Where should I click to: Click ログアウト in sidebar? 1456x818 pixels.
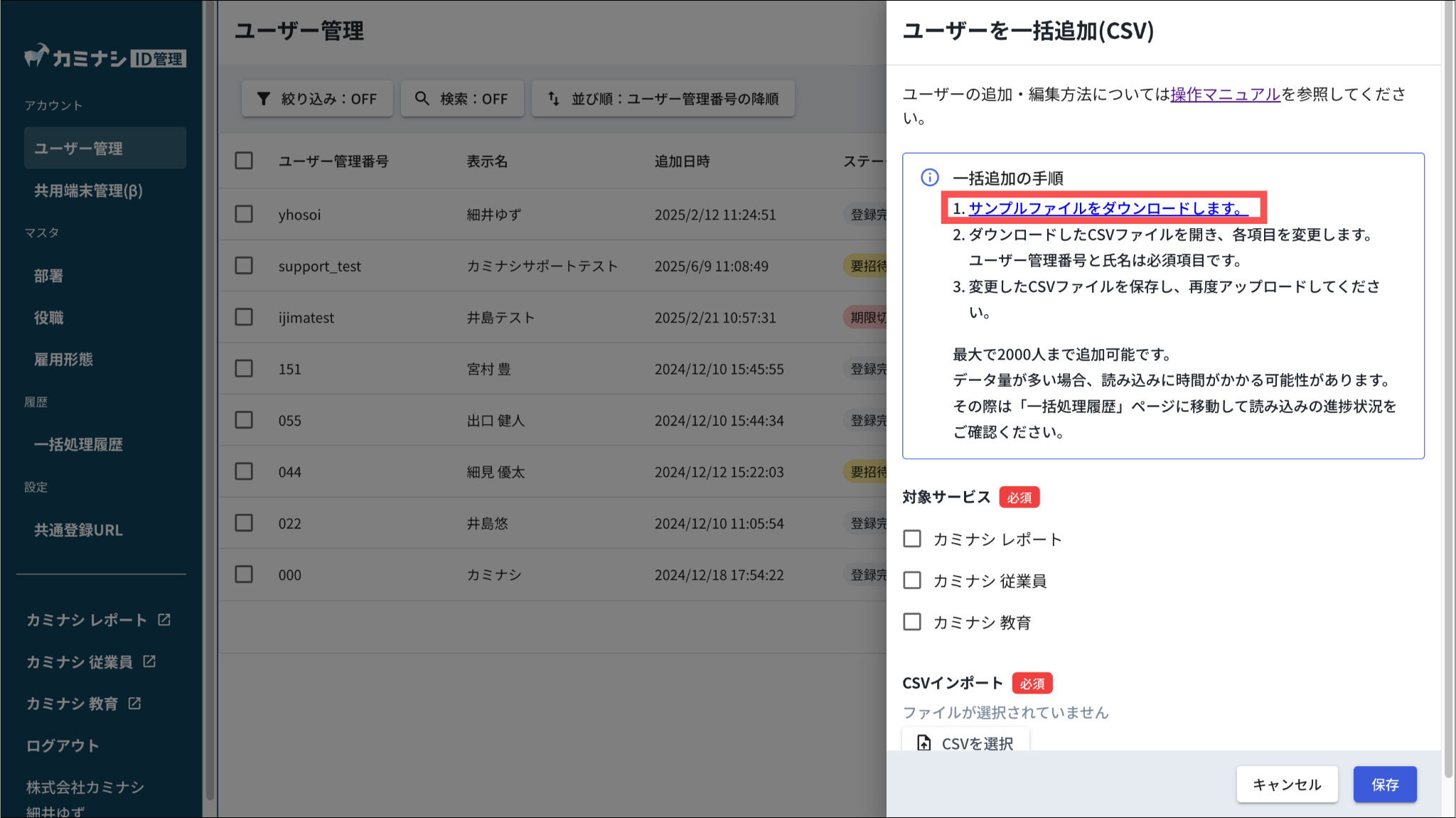(63, 746)
